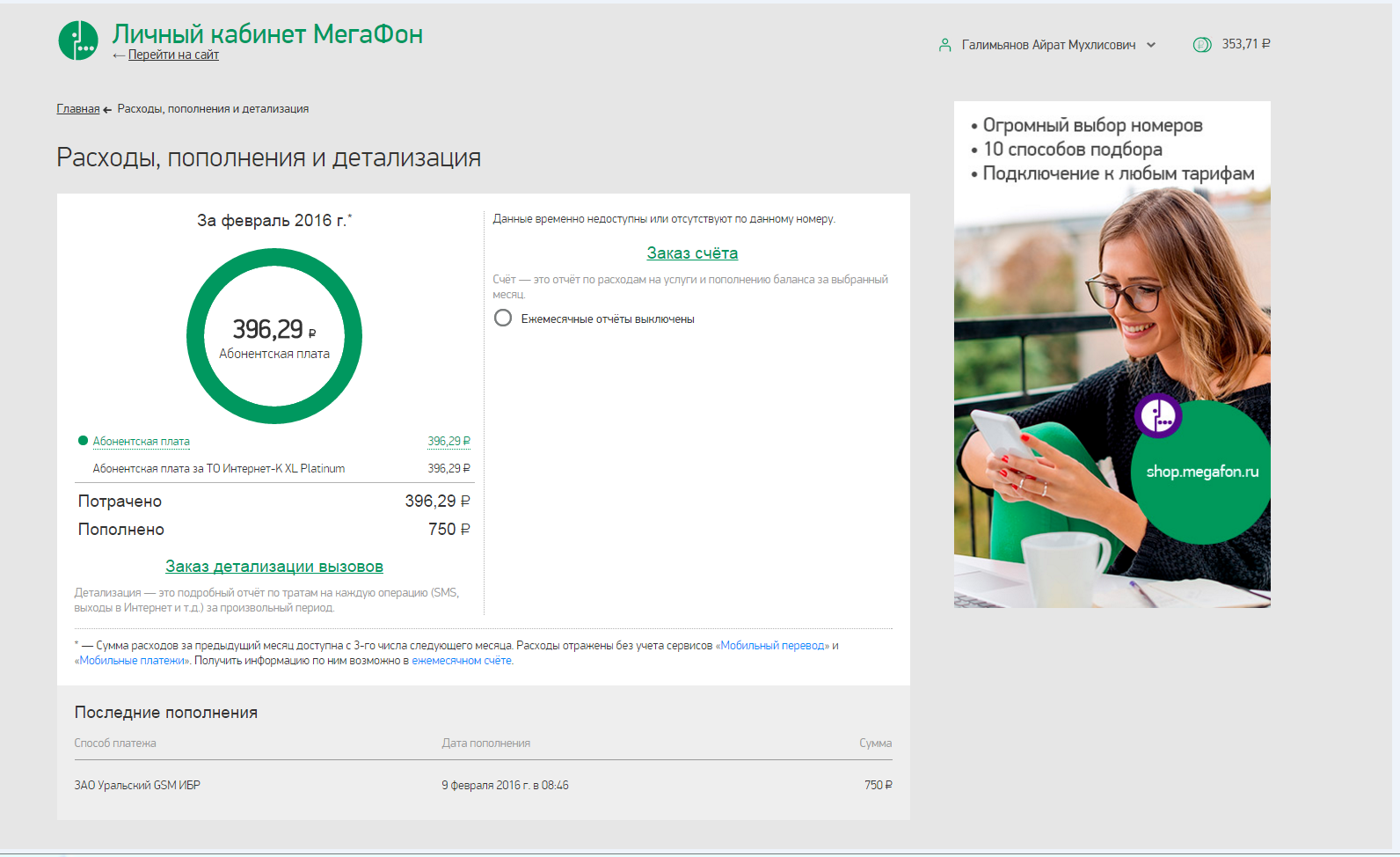Image resolution: width=1400 pixels, height=857 pixels.
Task: Click the 396,29 ₽ amount link in the legend
Action: tap(449, 442)
